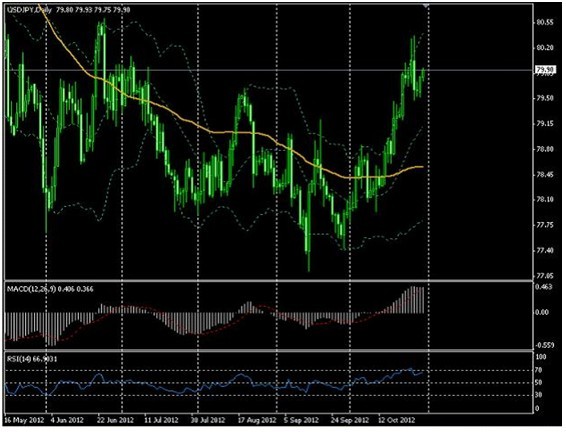Select the 22 Jun 2012 date label
This screenshot has height=432, width=566.
click(115, 420)
